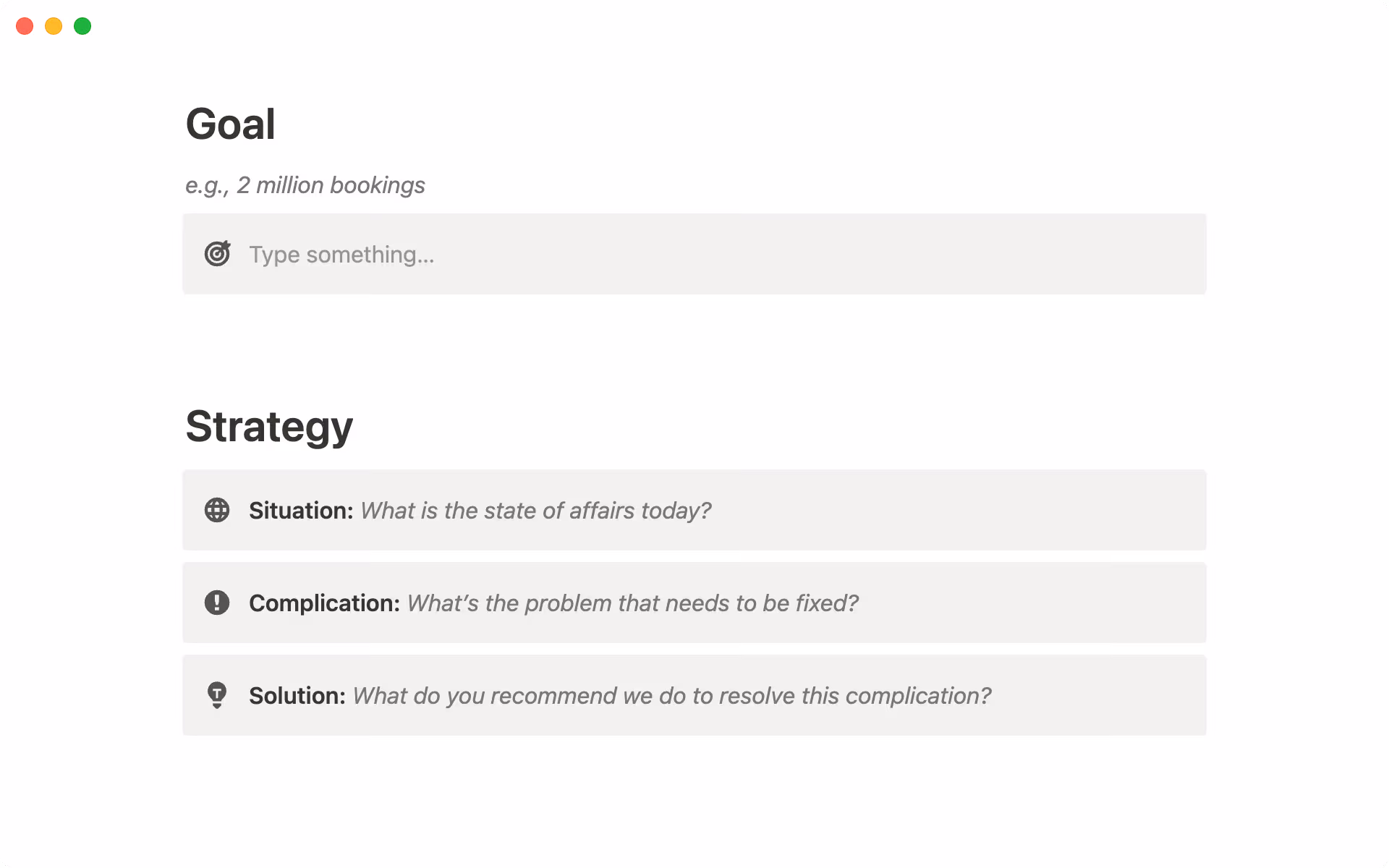Select the Solution recommendation prompt

pos(671,695)
